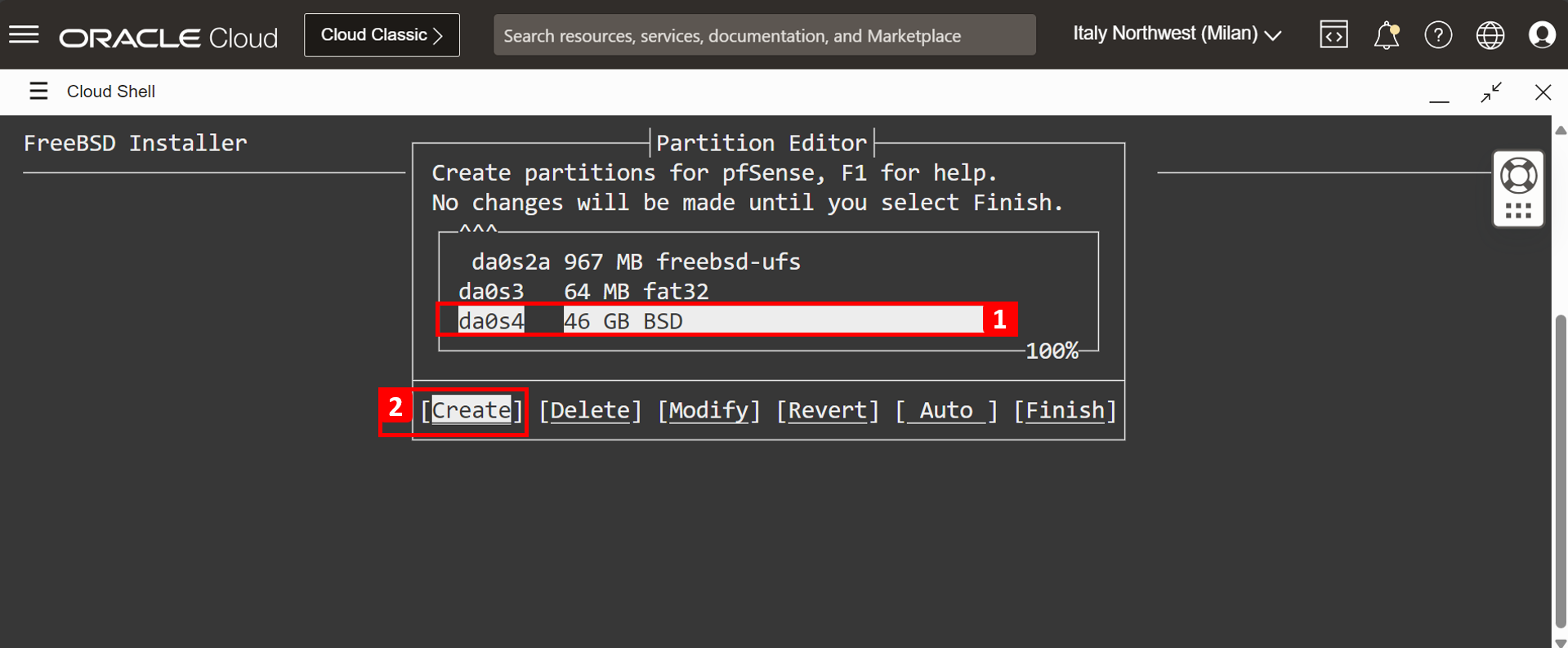Focus the search resources and services field
Image resolution: width=1568 pixels, height=648 pixels.
[x=764, y=35]
